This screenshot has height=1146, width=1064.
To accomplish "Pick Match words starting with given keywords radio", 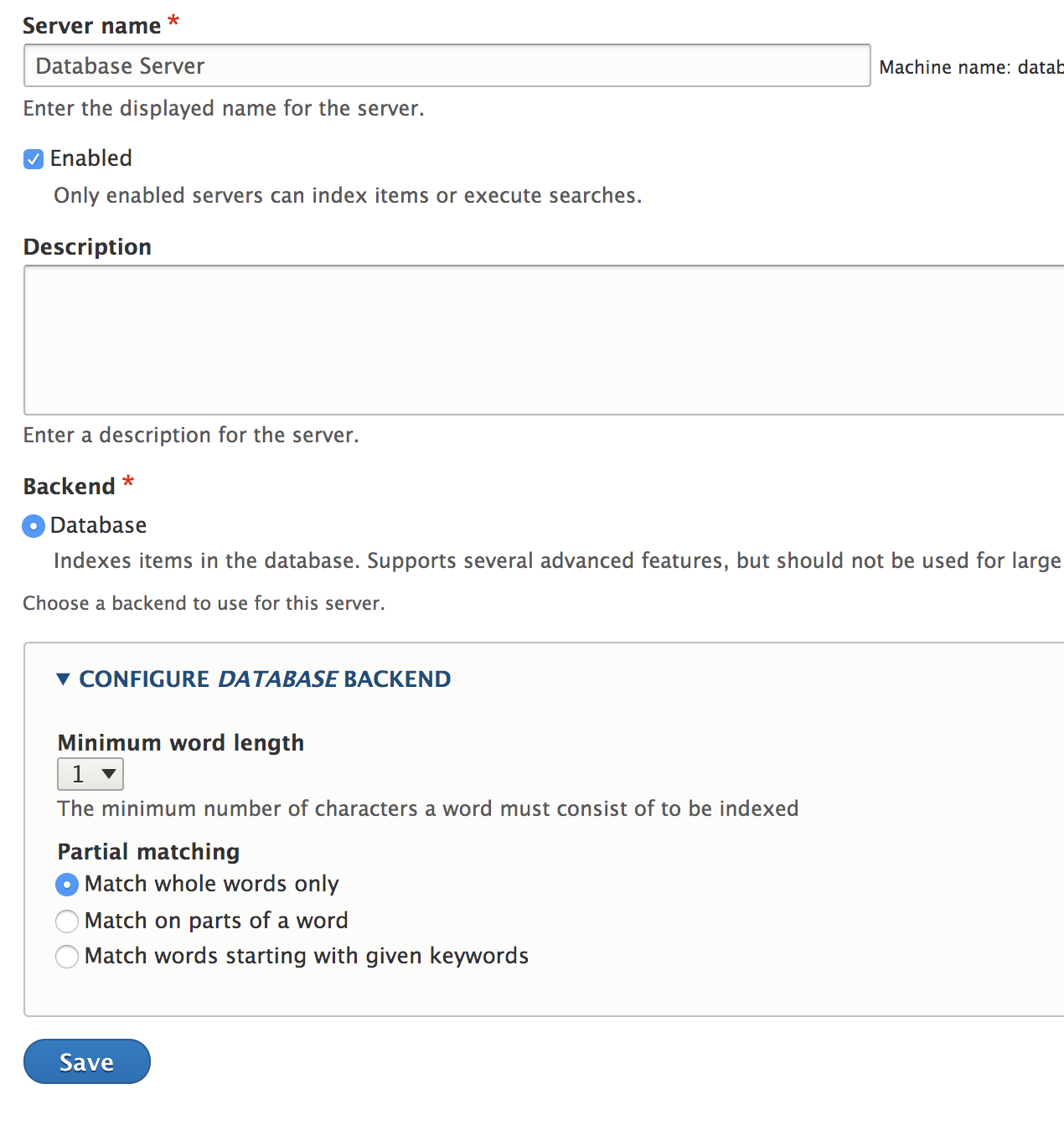I will click(x=67, y=957).
